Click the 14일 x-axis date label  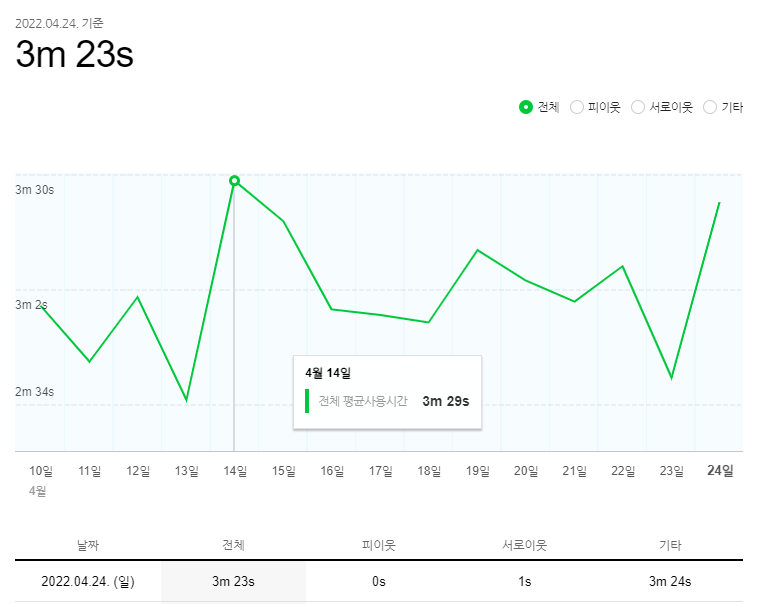click(x=235, y=471)
